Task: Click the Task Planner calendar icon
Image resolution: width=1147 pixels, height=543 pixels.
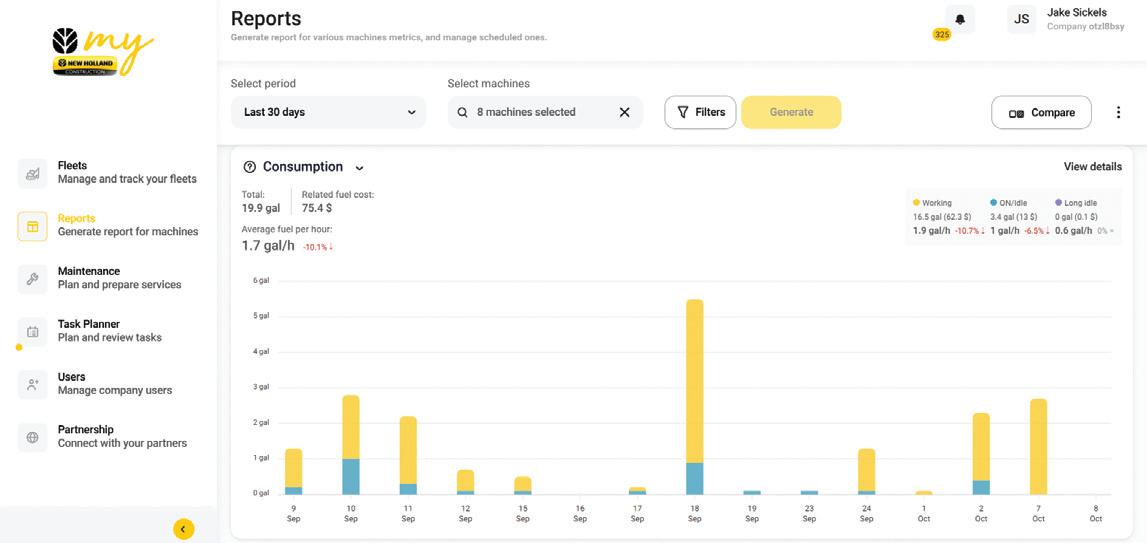Action: coord(32,331)
